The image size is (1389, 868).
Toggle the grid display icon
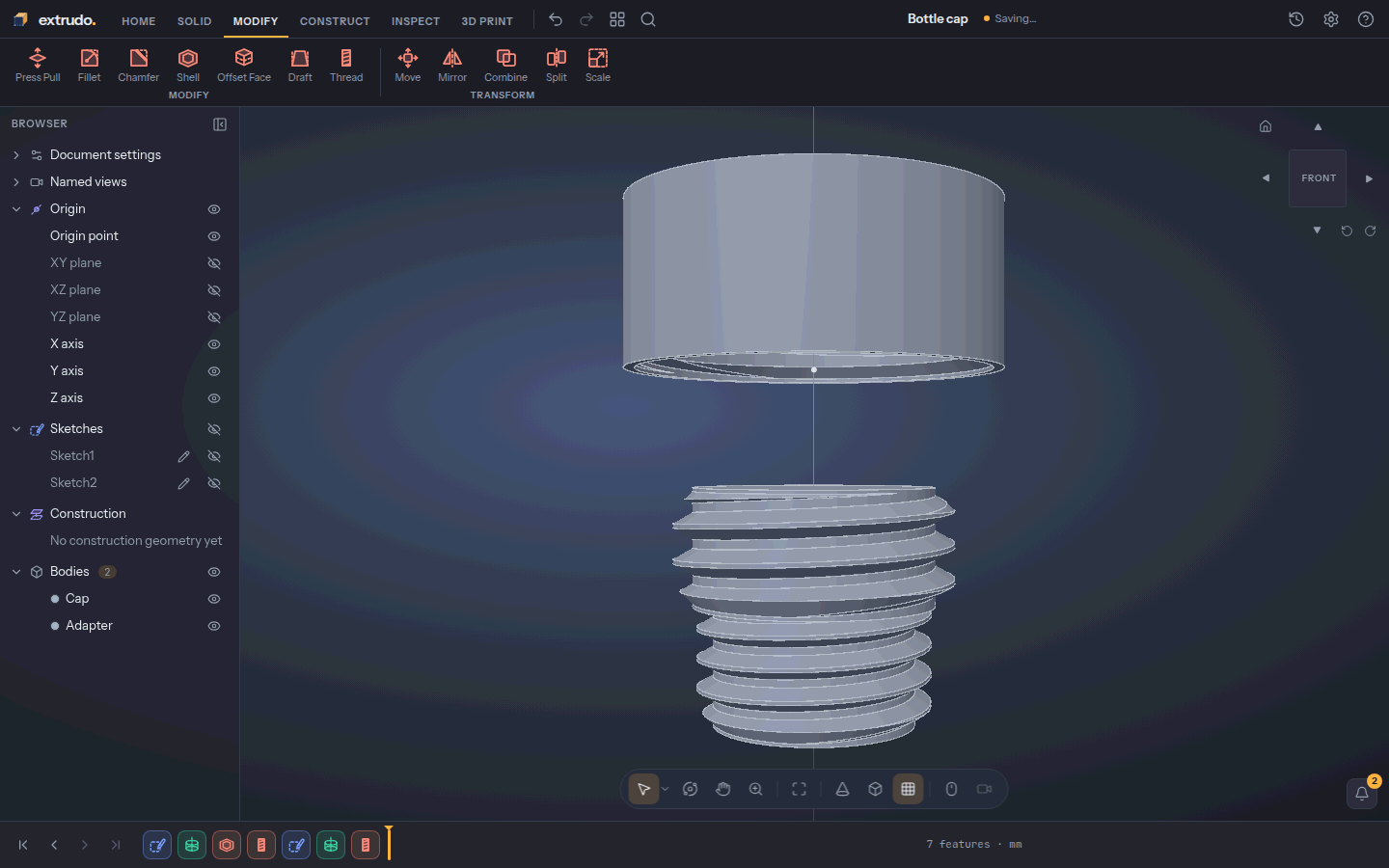[908, 789]
